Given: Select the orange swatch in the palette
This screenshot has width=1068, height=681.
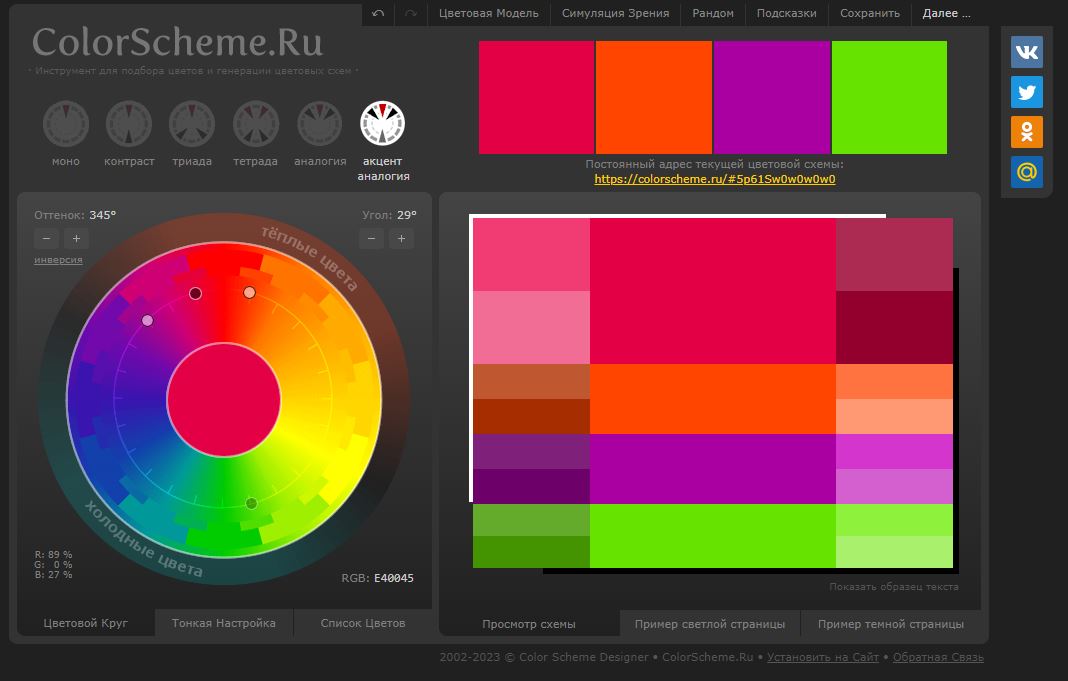Looking at the screenshot, I should [x=654, y=95].
